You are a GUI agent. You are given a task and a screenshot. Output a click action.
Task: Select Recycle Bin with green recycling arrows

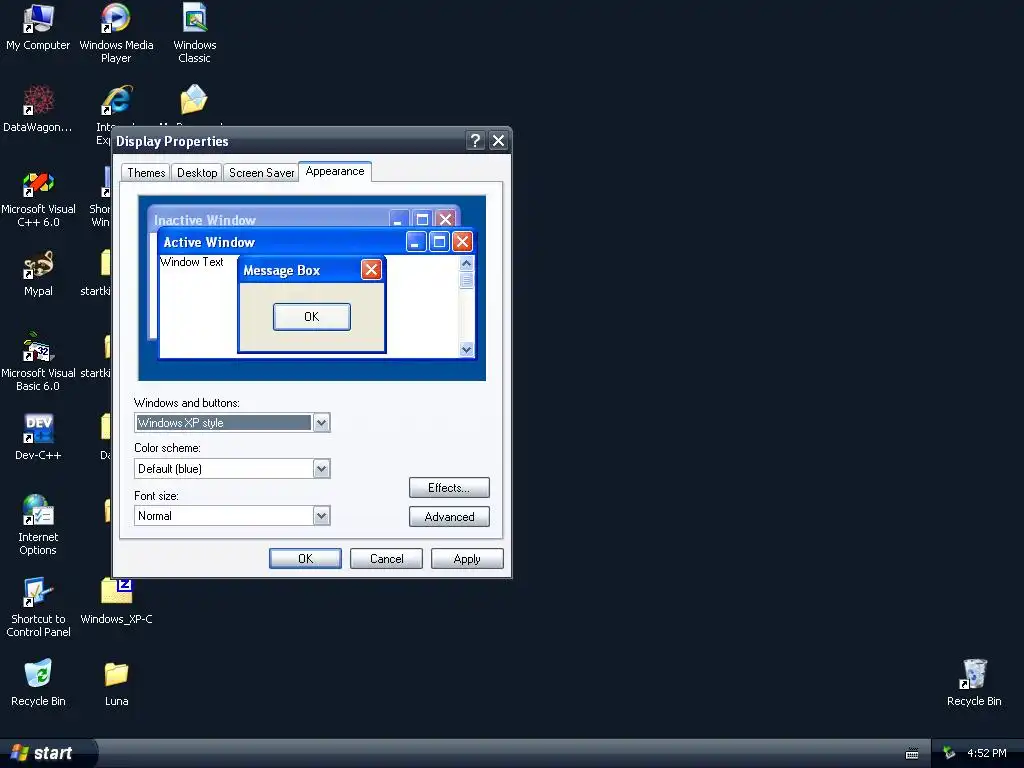coord(38,682)
